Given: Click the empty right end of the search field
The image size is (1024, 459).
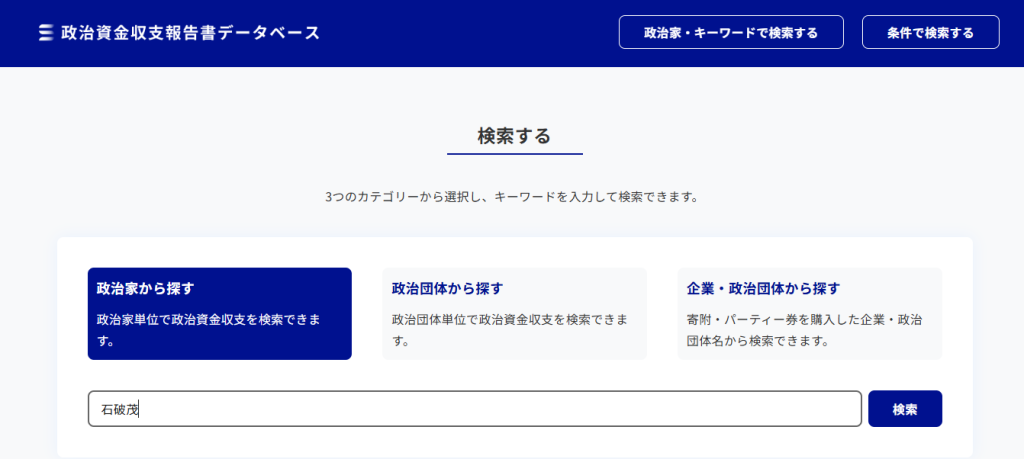Looking at the screenshot, I should point(820,409).
